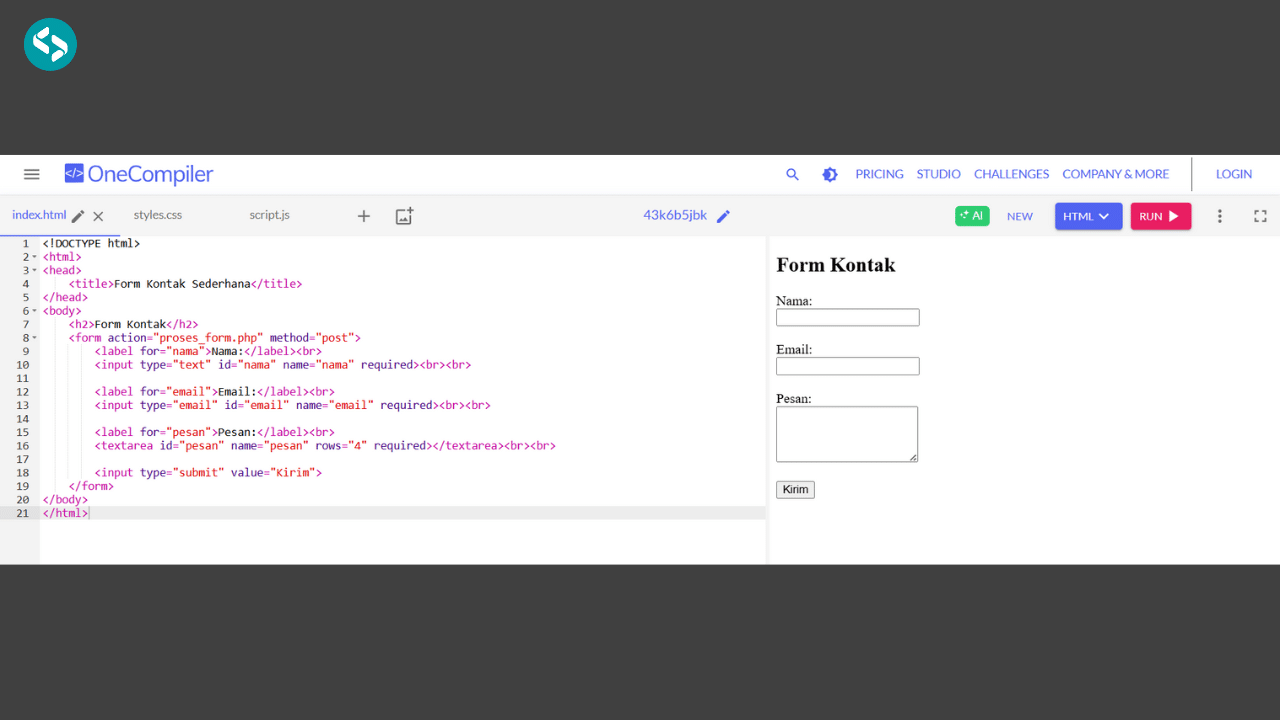The image size is (1280, 720).
Task: Click the search magnifier icon
Action: [792, 174]
